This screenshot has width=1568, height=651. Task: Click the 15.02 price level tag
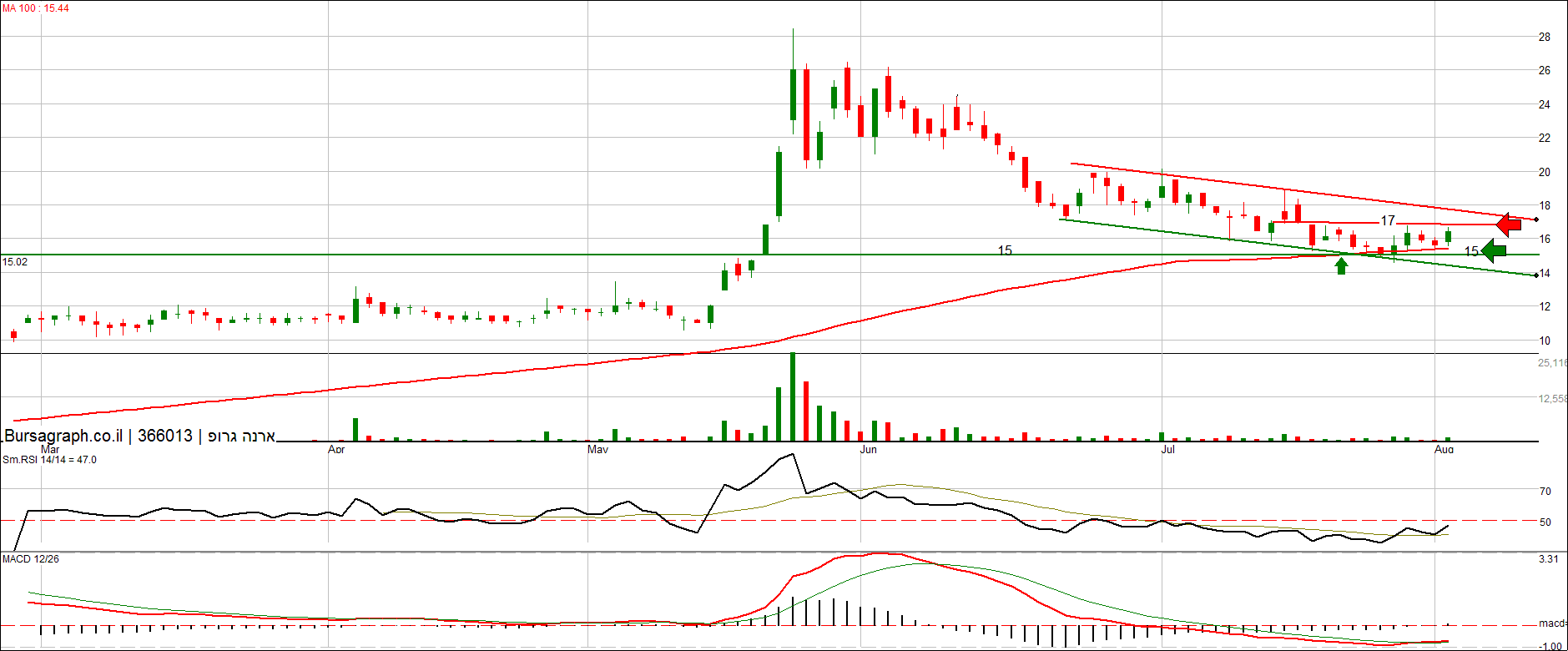tap(15, 262)
